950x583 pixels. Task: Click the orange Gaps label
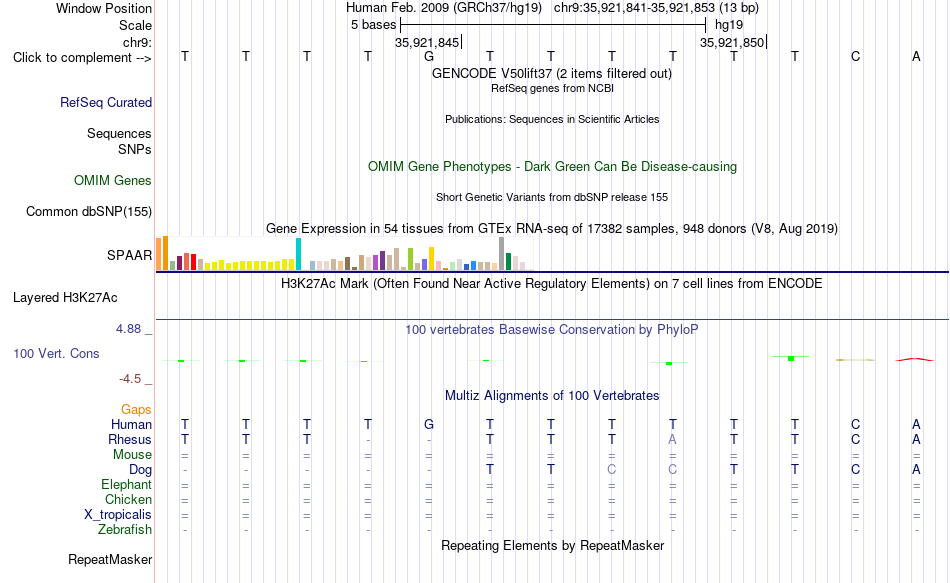pos(136,410)
